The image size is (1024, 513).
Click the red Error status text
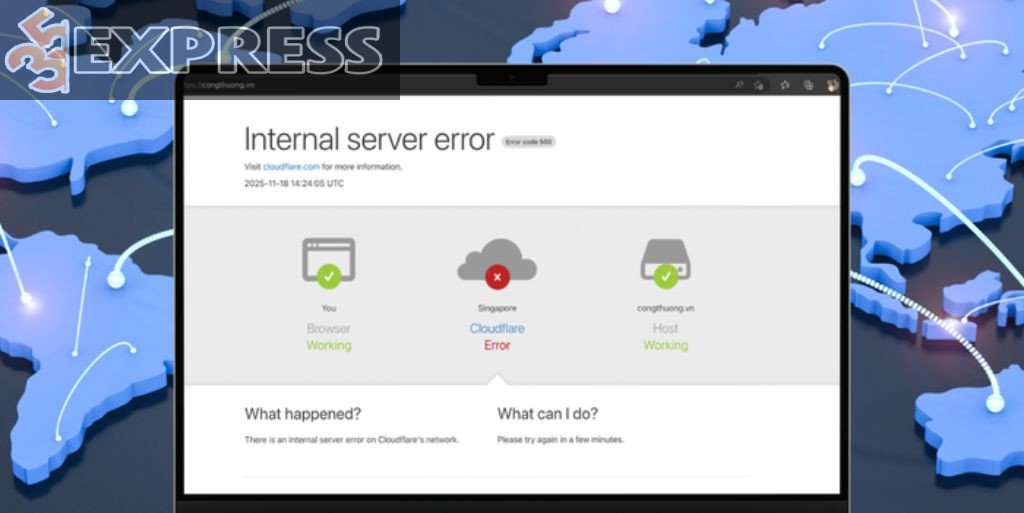tap(497, 345)
